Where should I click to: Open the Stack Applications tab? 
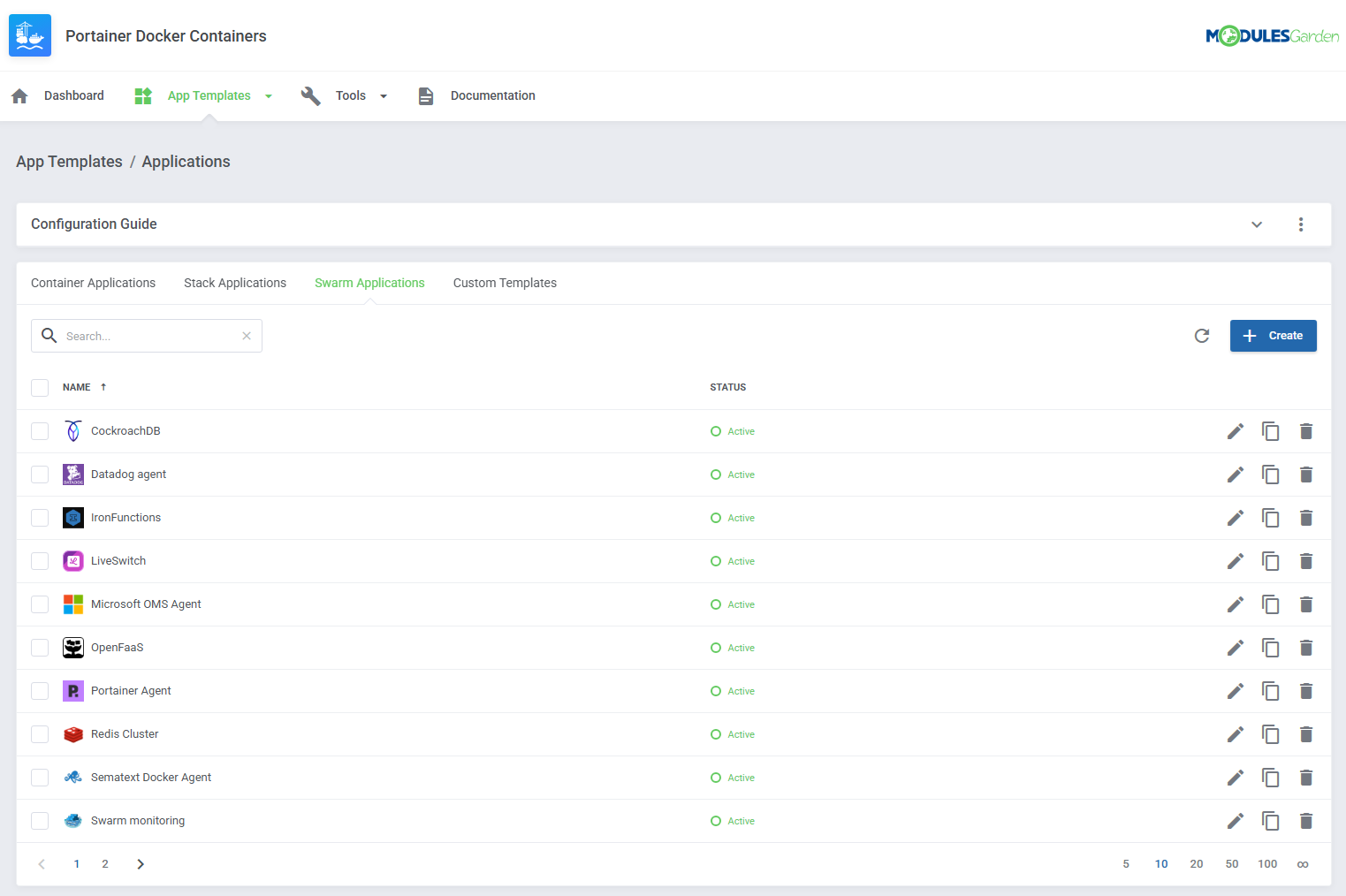tap(235, 283)
